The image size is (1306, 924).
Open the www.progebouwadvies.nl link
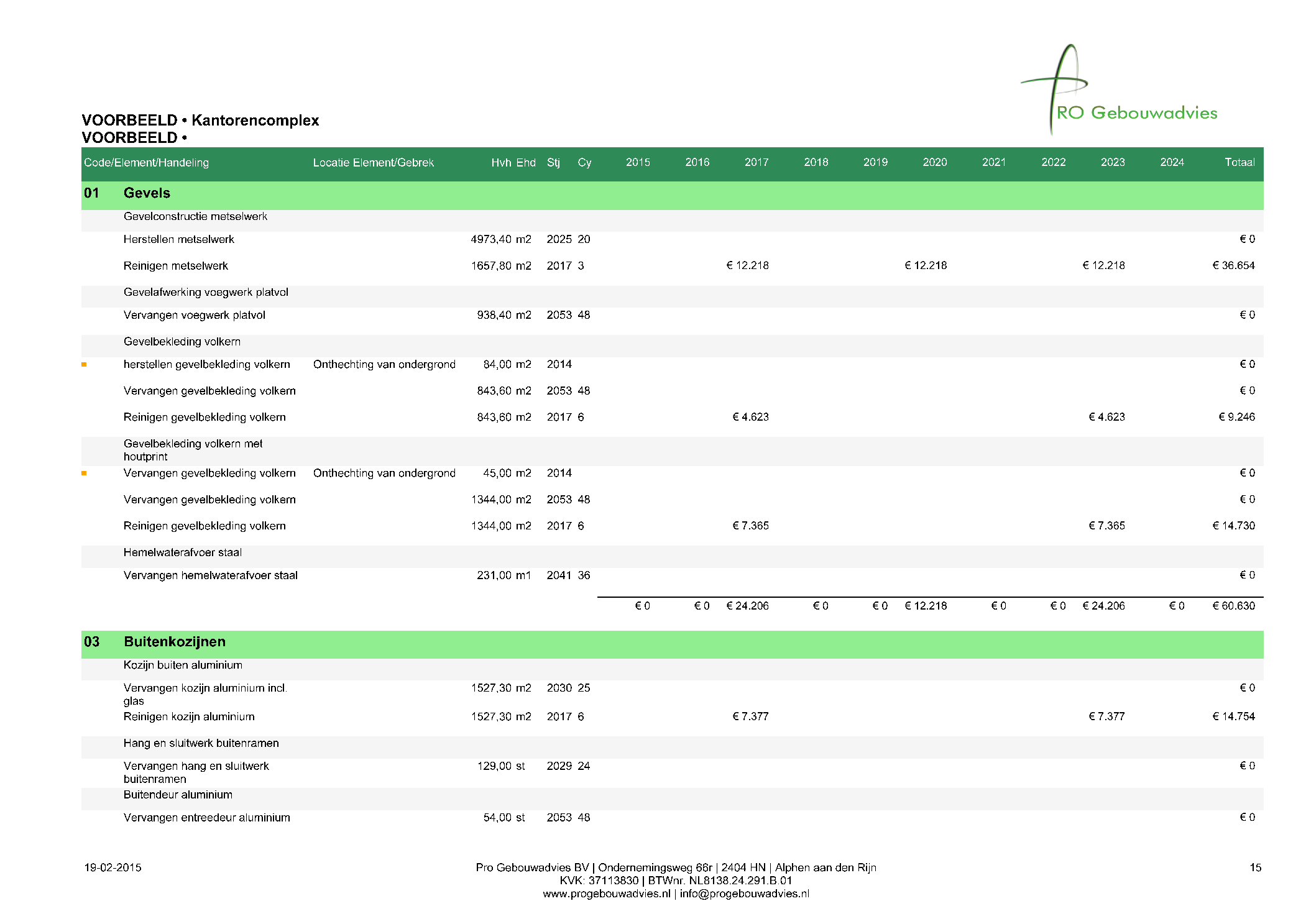pos(607,894)
